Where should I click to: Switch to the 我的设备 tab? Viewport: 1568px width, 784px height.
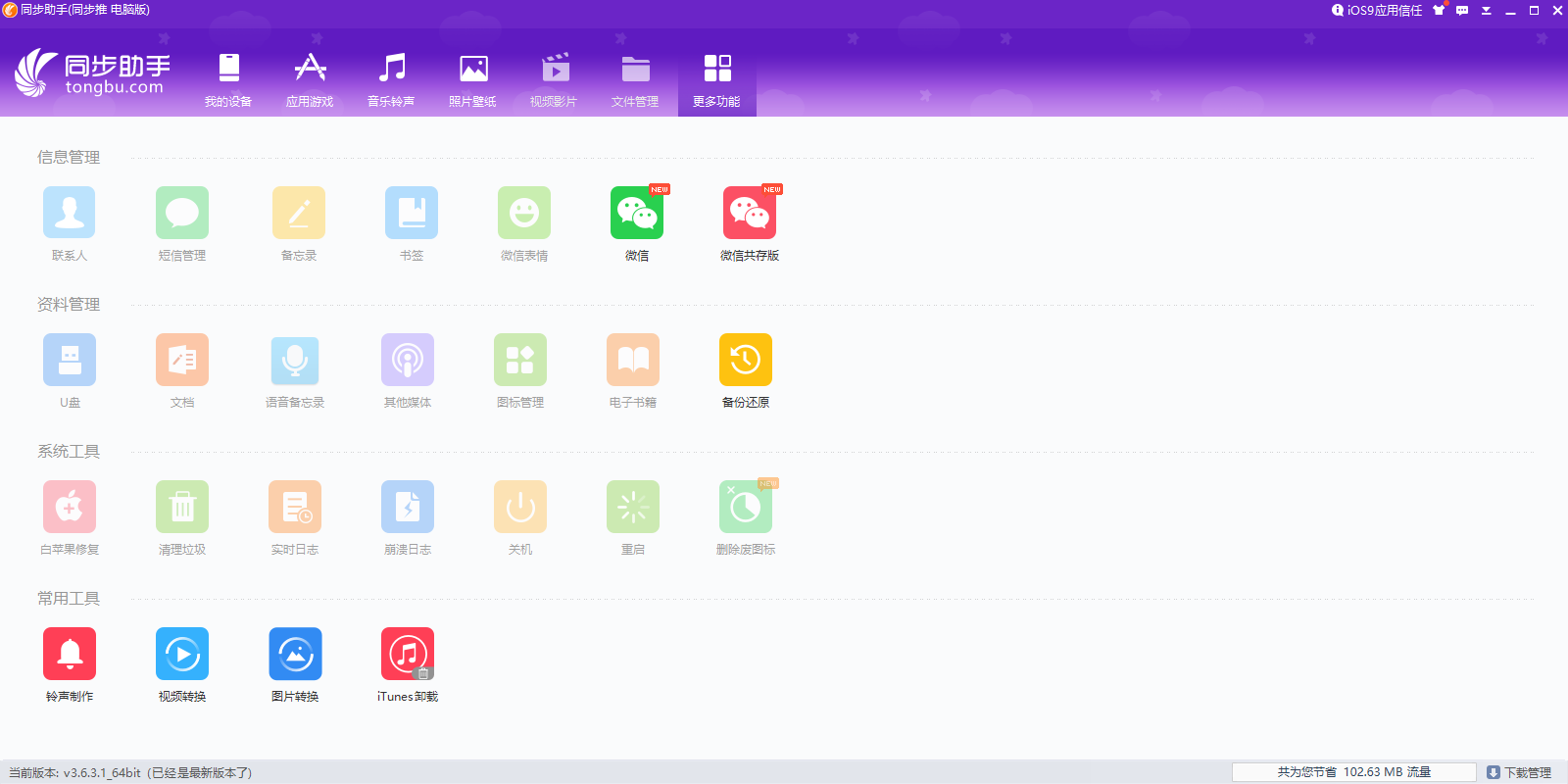click(228, 79)
